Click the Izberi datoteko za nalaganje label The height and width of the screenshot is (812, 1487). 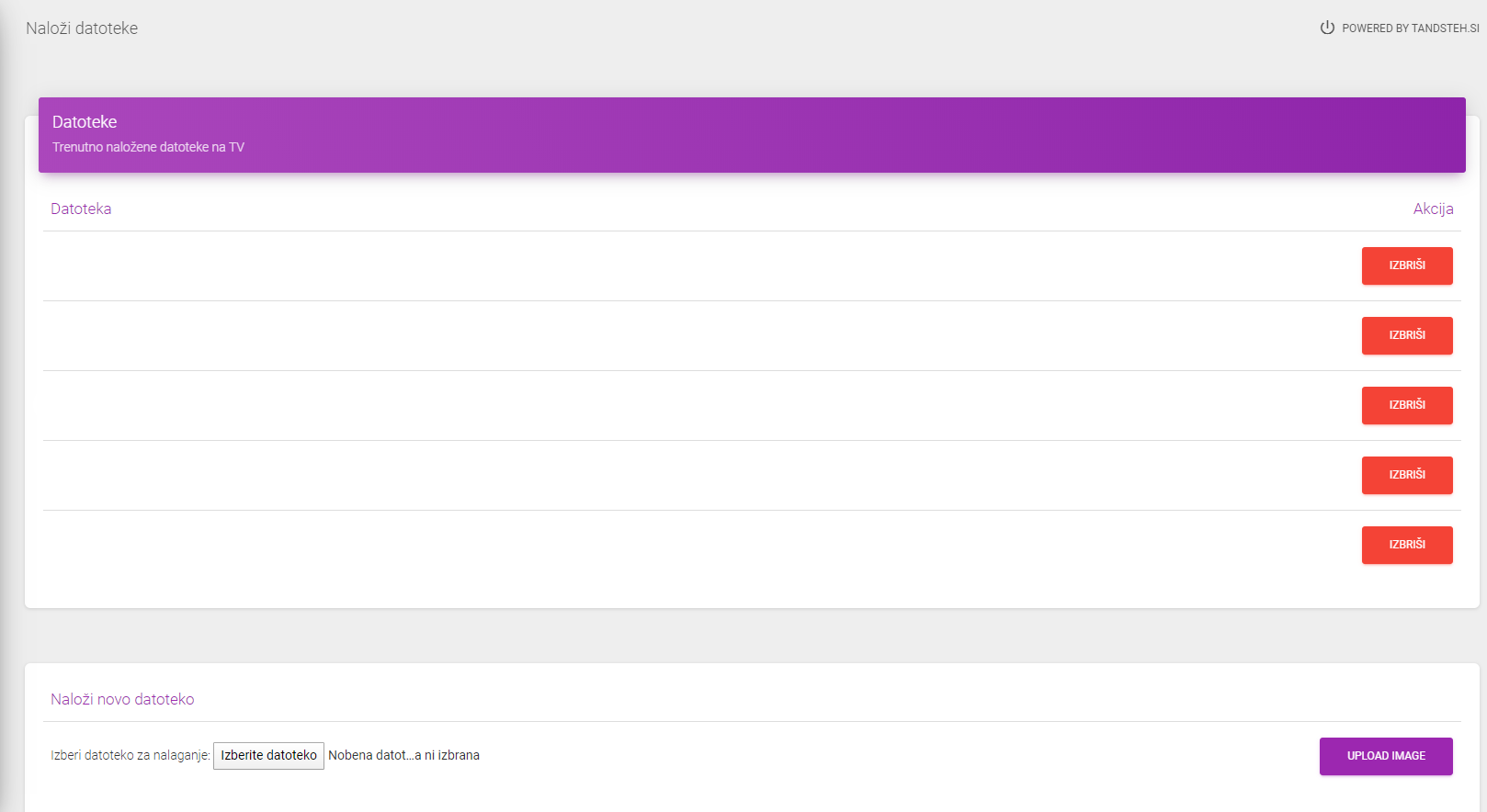(x=130, y=755)
